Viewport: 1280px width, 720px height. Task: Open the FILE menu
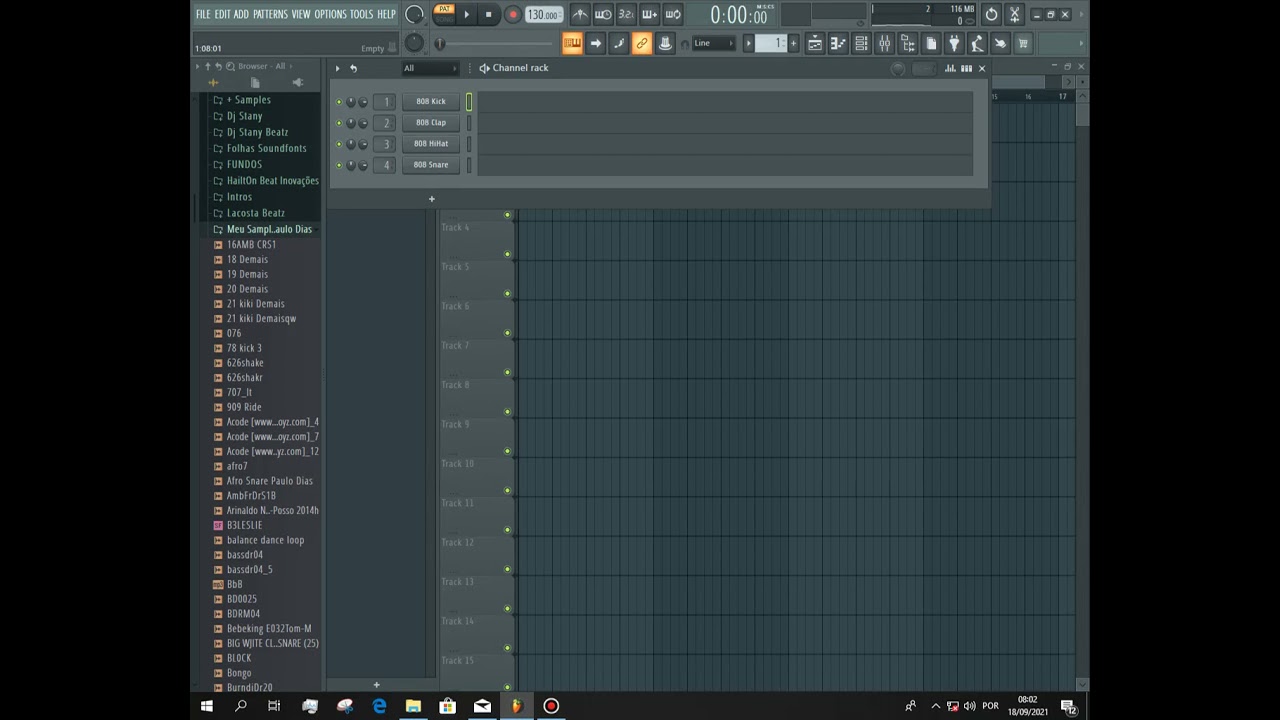pyautogui.click(x=203, y=14)
